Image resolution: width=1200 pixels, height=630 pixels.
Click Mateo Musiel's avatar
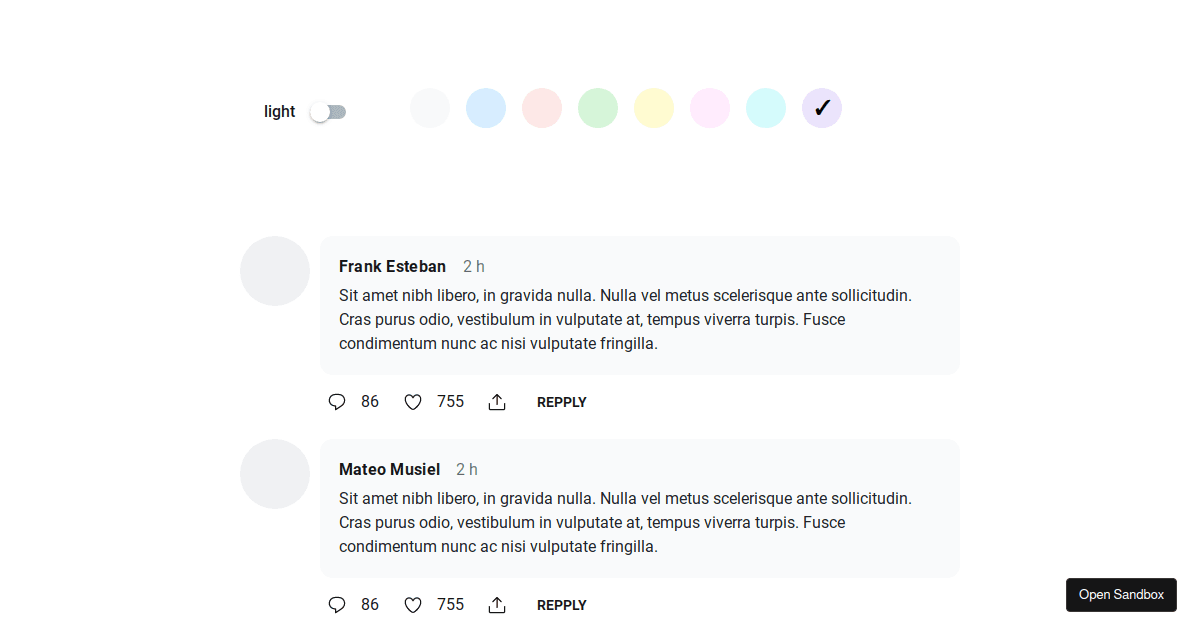(x=275, y=473)
